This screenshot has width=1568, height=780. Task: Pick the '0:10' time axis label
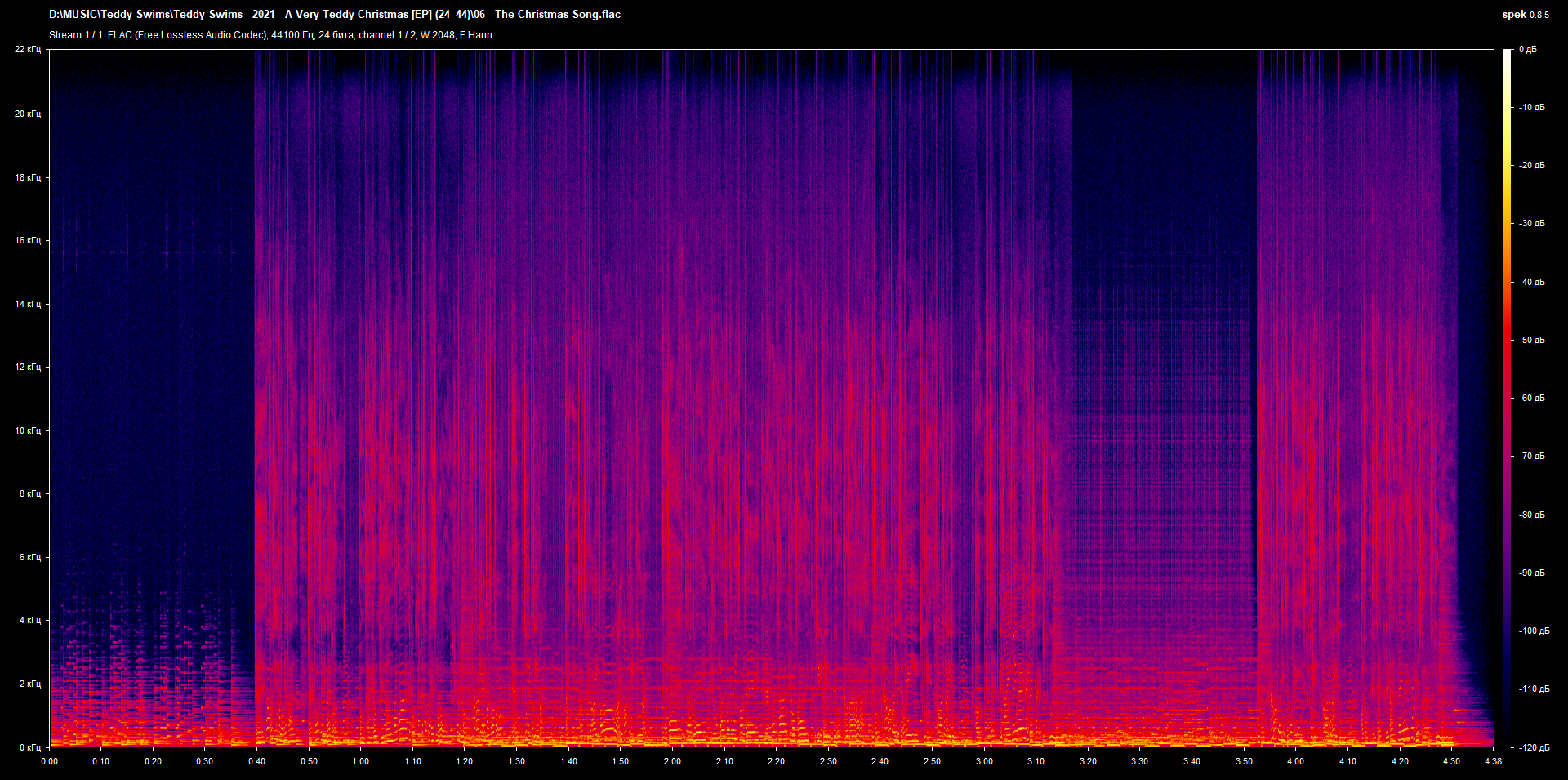(x=101, y=761)
